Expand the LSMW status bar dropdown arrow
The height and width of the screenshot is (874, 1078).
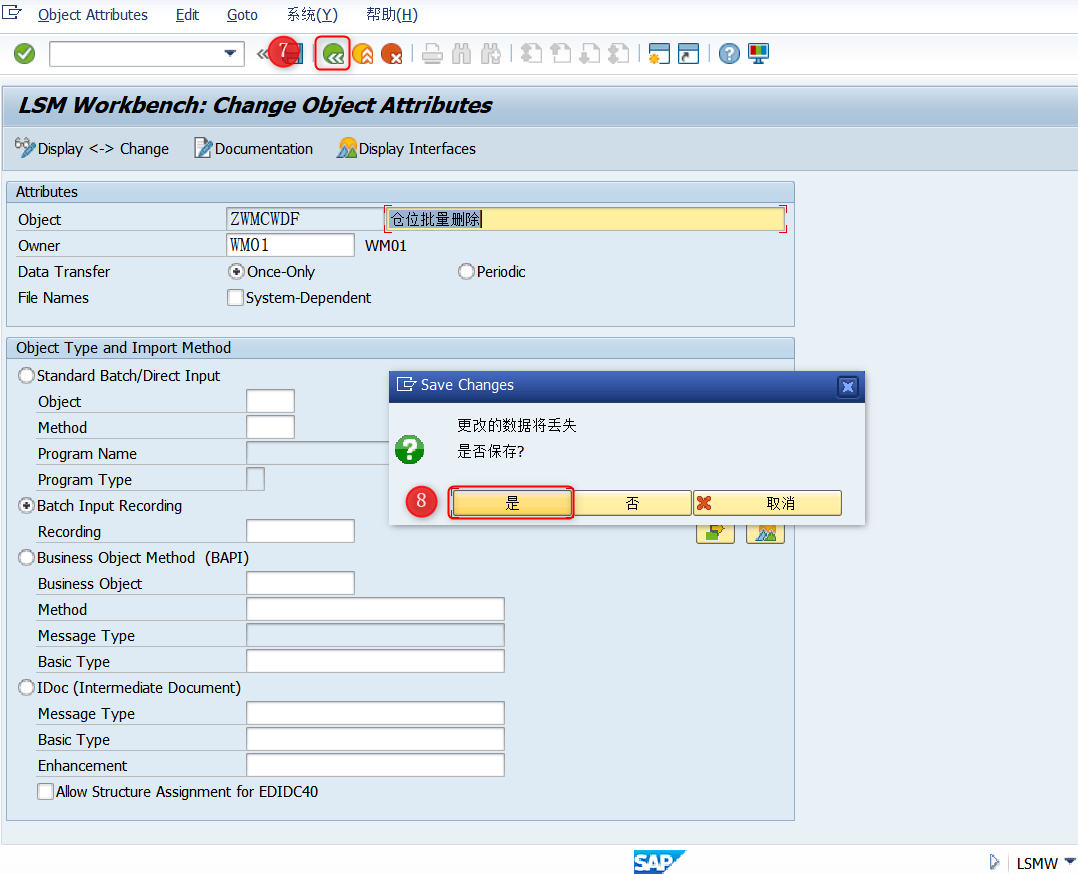tap(1069, 862)
